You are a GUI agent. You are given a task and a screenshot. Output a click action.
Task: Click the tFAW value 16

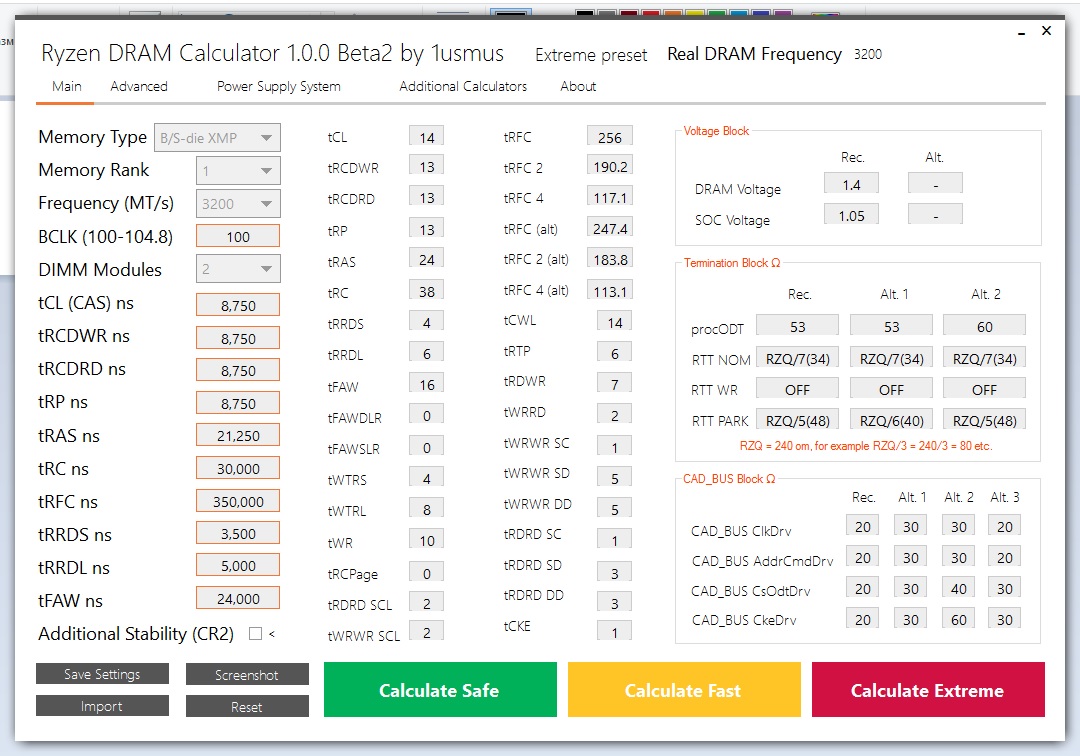[426, 384]
